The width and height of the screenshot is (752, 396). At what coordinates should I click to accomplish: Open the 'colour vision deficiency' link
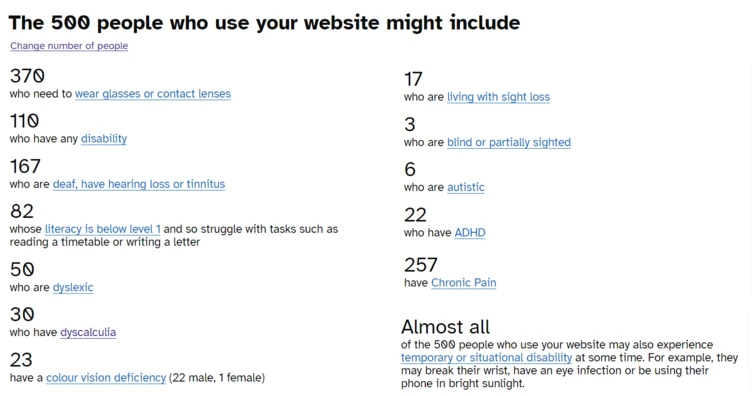click(x=106, y=378)
